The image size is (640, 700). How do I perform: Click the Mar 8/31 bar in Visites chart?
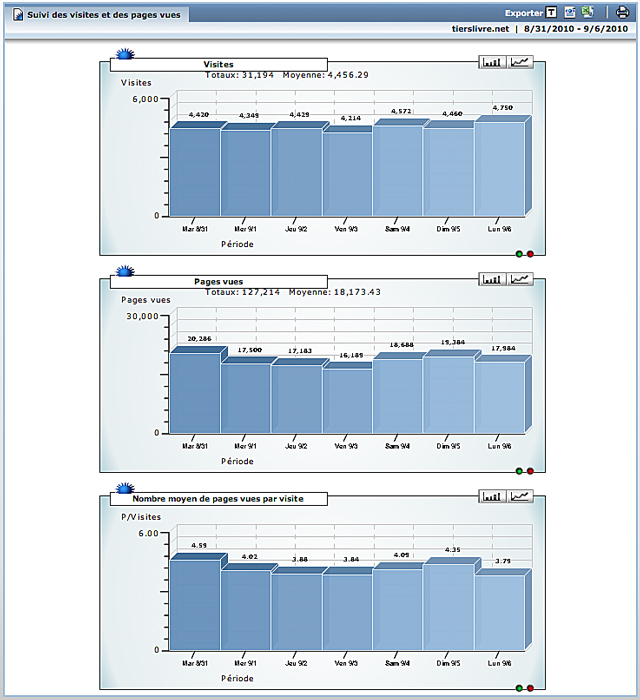(x=195, y=170)
